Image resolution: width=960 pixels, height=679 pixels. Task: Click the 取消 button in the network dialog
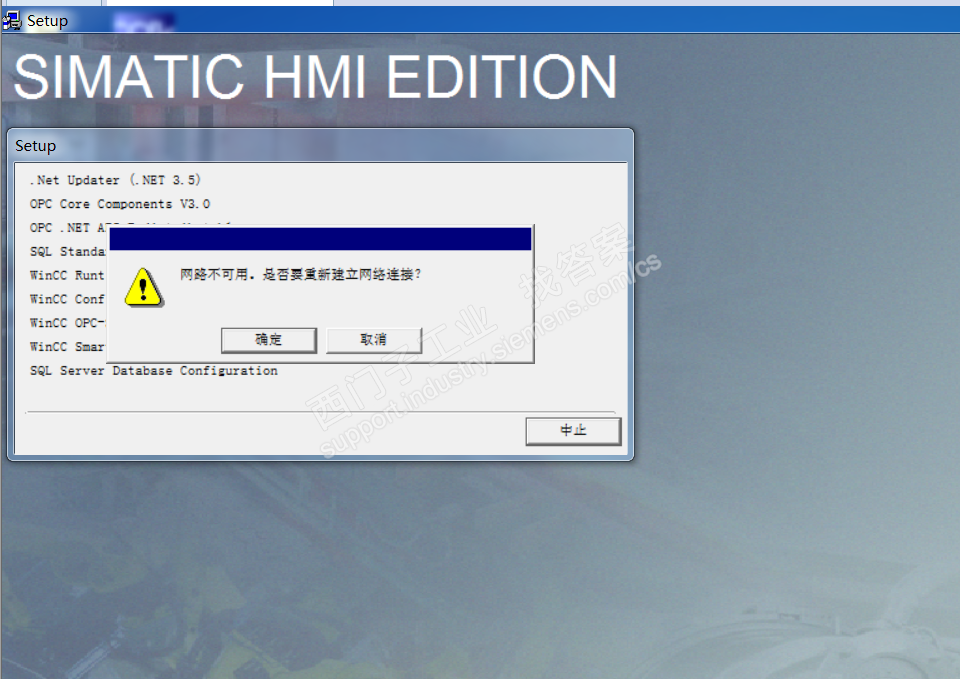[374, 340]
